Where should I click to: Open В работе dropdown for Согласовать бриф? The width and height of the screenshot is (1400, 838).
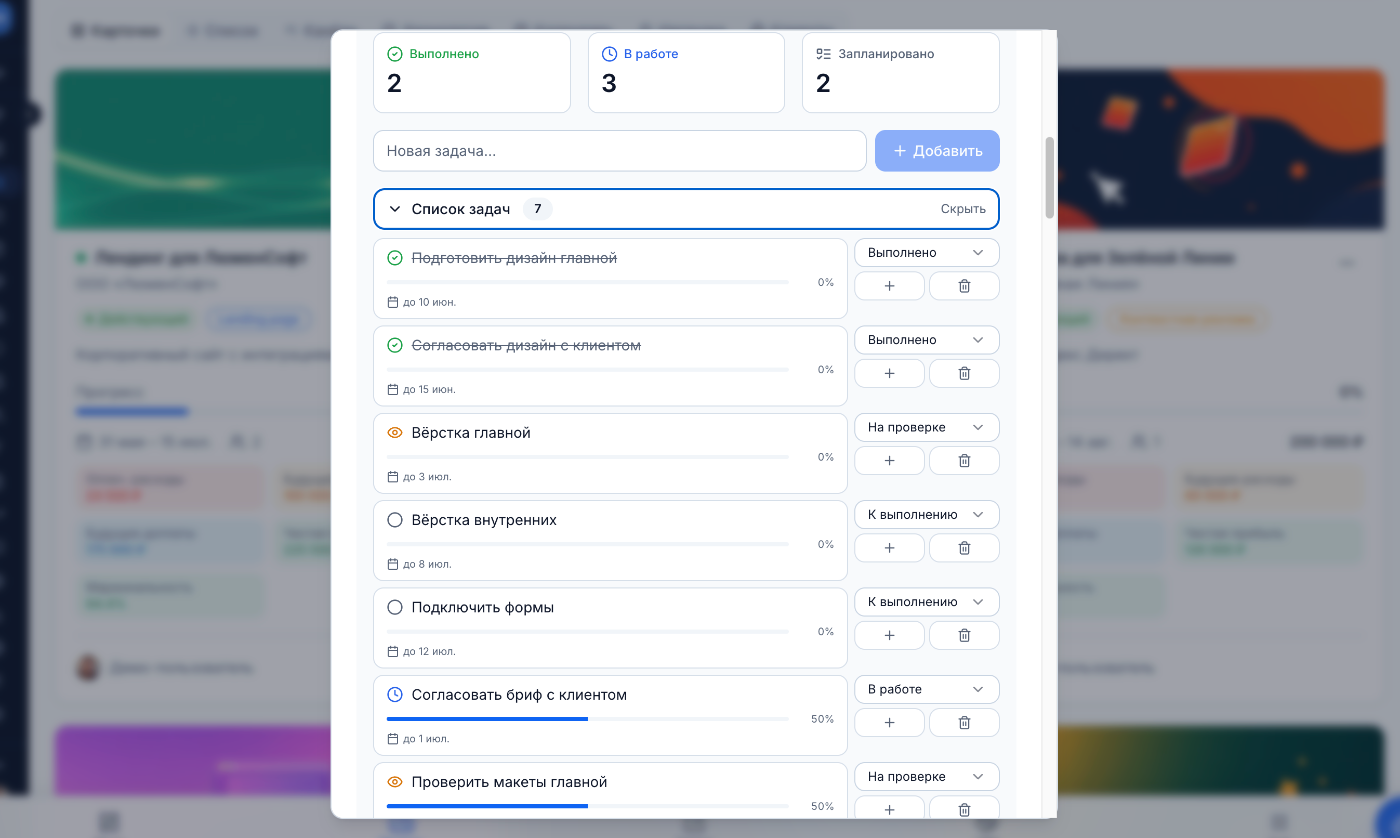927,689
